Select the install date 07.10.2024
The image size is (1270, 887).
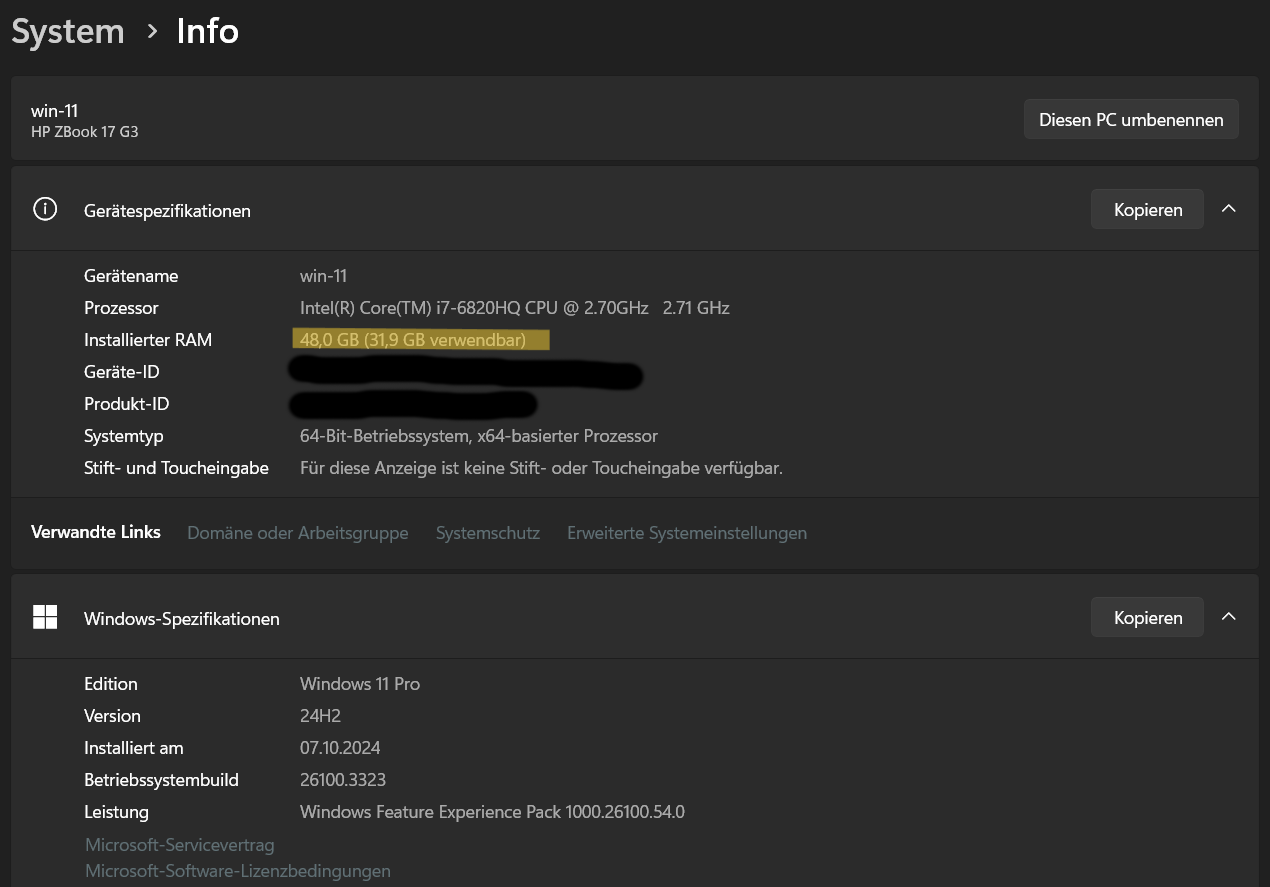pyautogui.click(x=340, y=747)
